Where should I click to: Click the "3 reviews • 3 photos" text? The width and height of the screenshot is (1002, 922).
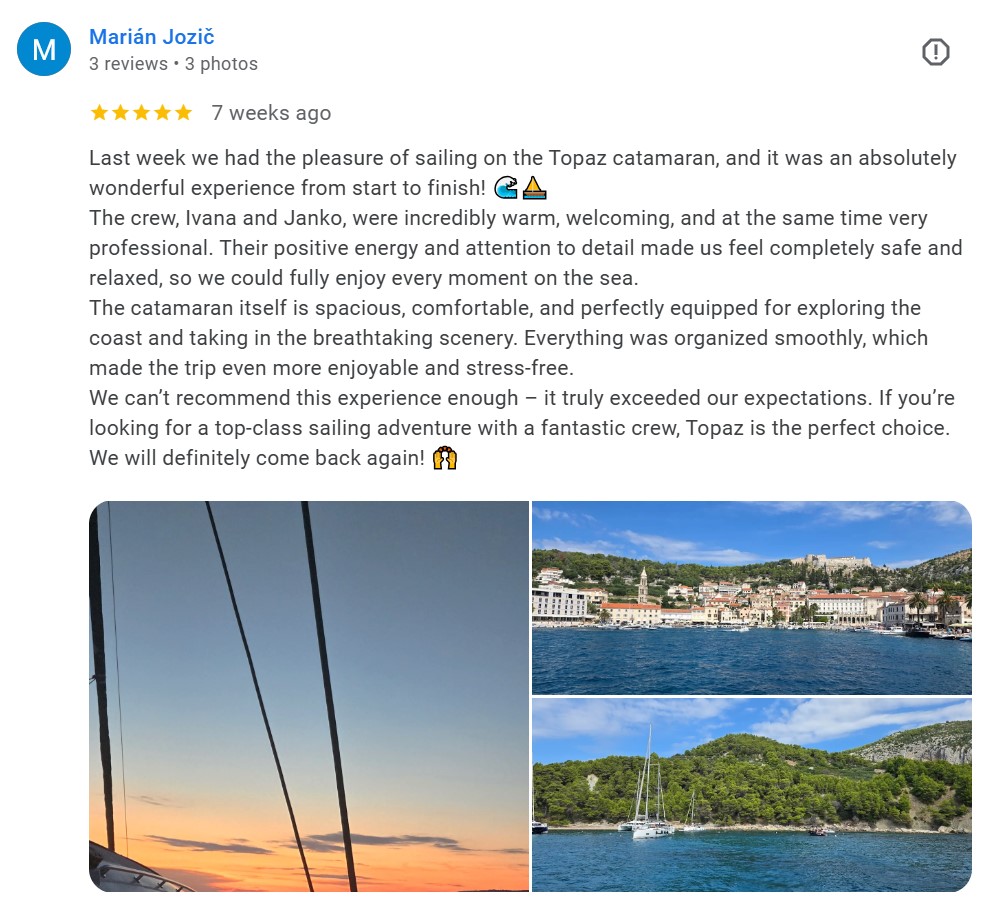tap(173, 64)
